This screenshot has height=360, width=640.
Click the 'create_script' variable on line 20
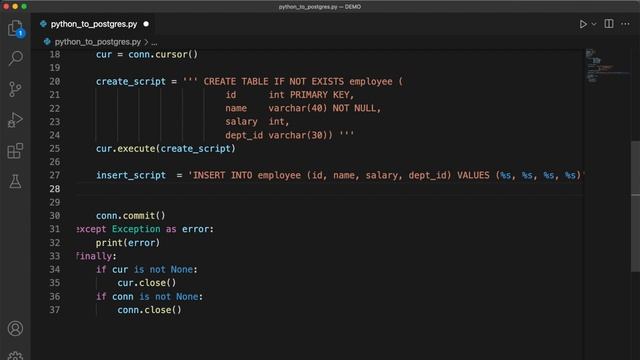tap(131, 82)
